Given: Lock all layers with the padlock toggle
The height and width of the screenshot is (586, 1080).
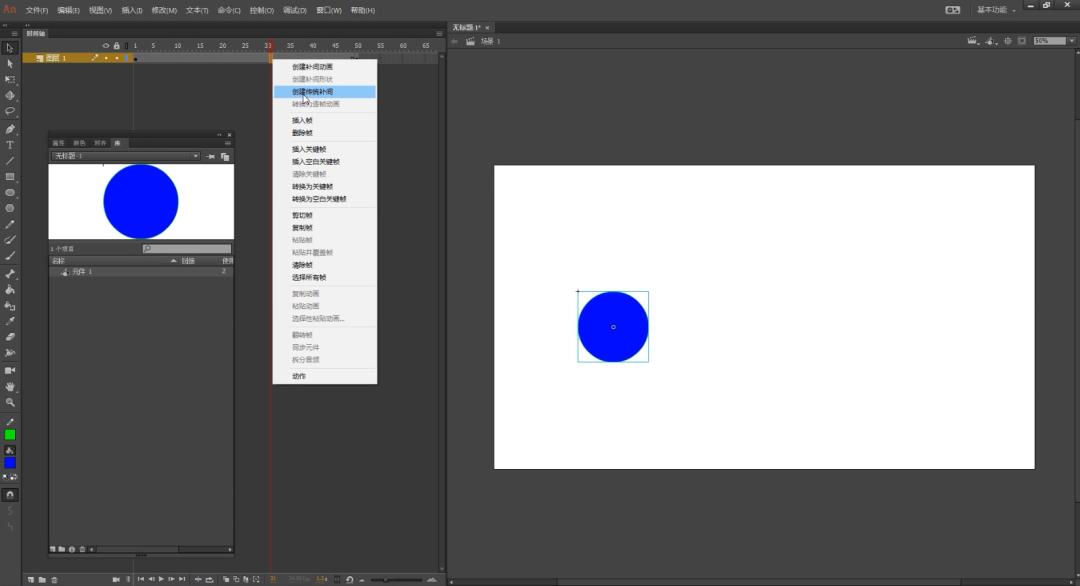Looking at the screenshot, I should (x=117, y=45).
